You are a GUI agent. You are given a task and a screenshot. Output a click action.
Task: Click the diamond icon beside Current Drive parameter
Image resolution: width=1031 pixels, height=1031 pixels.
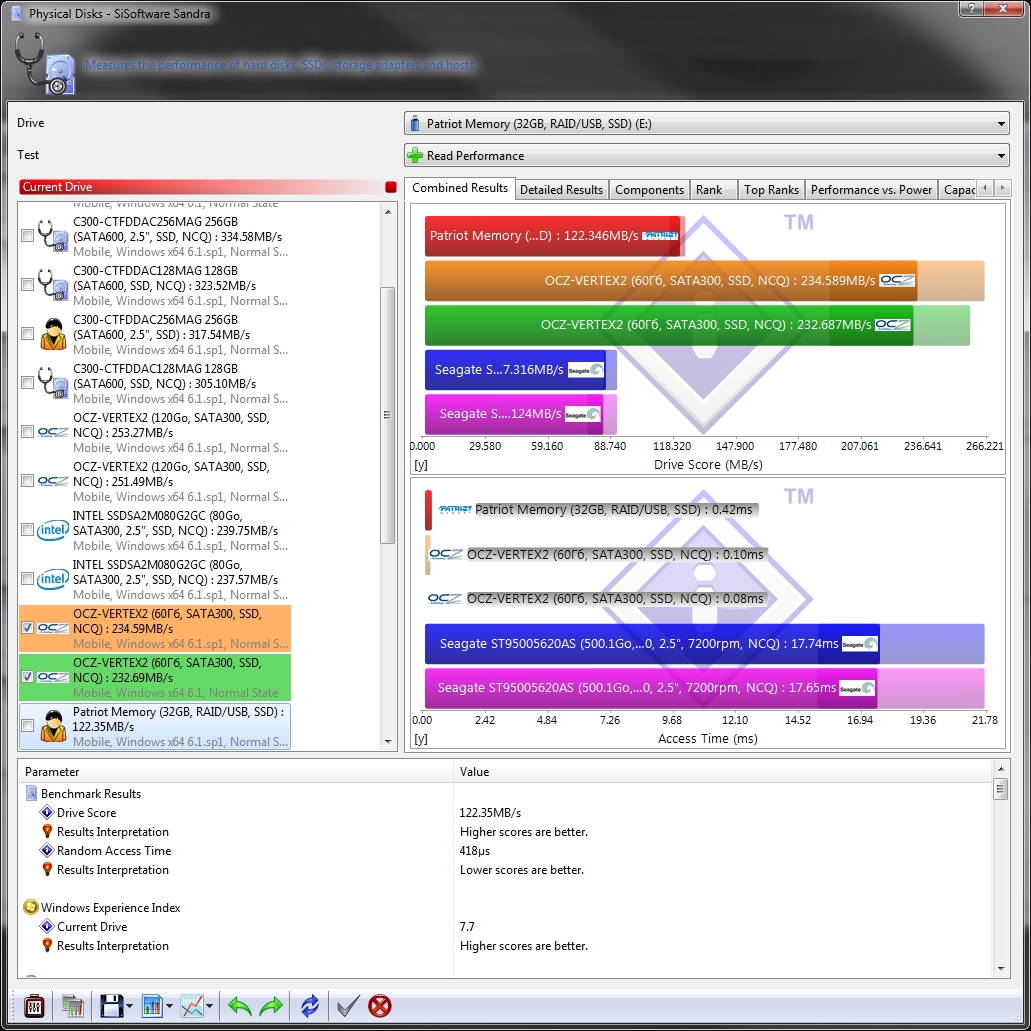tap(47, 926)
